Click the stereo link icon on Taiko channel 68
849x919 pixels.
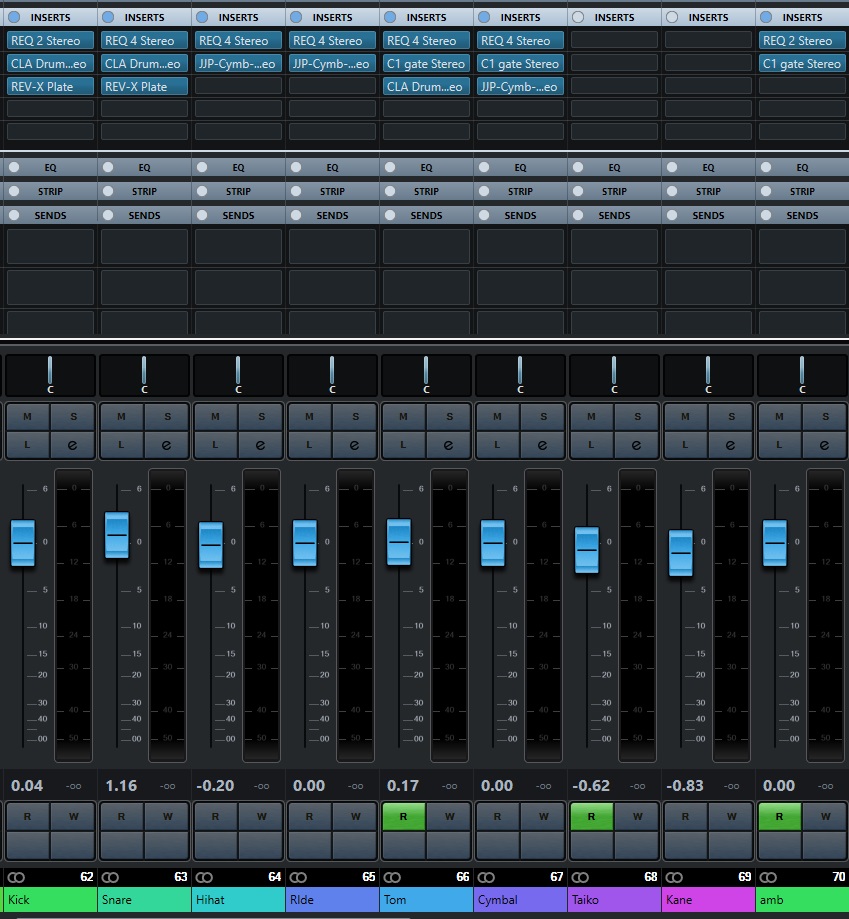coord(580,877)
